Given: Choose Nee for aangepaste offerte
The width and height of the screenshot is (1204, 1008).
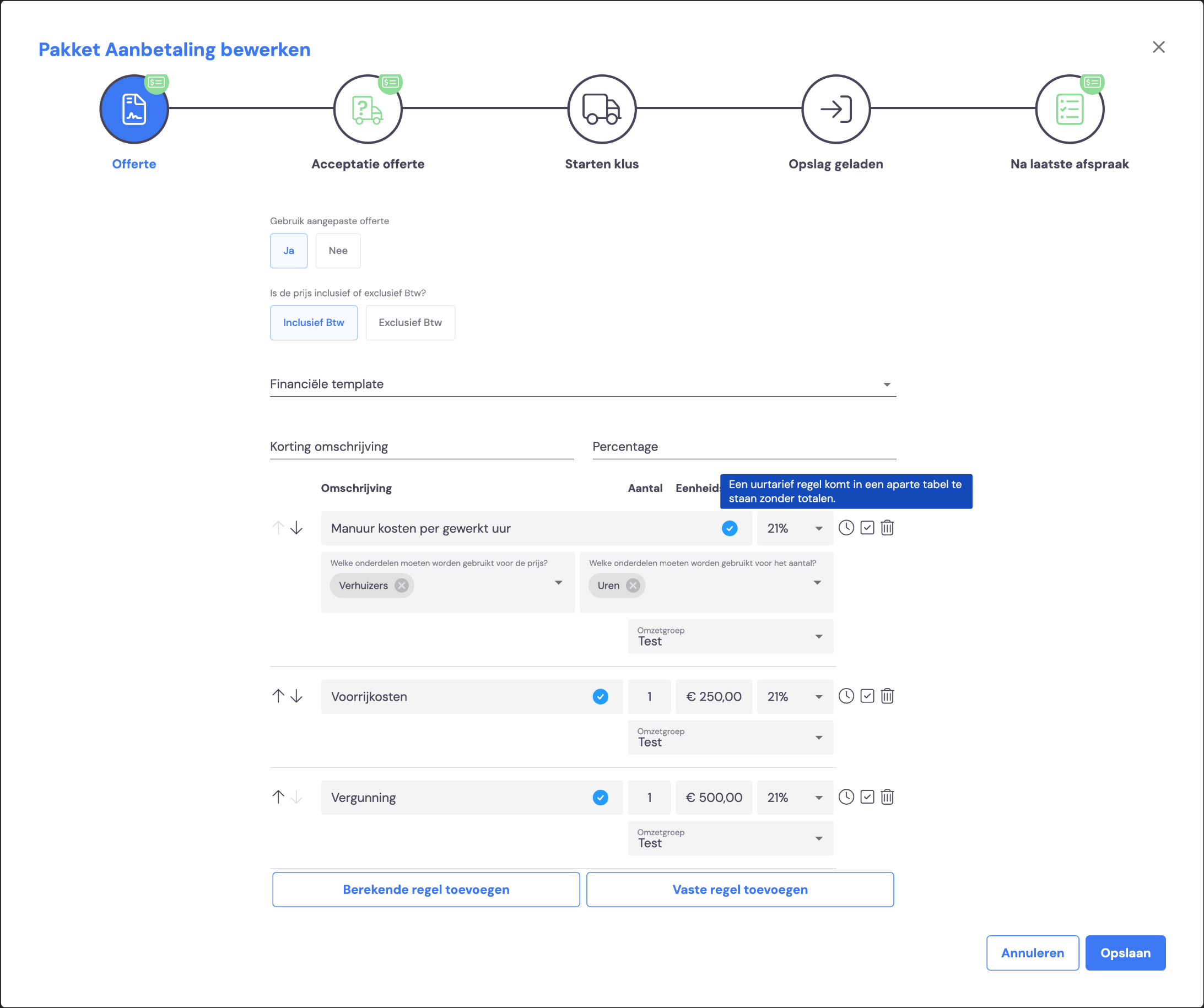Looking at the screenshot, I should pos(338,251).
